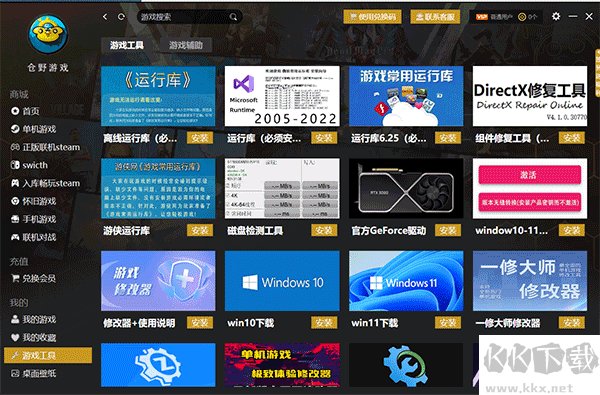Open the 一修大师 修改器 thumbnail
600x395 pixels.
pos(530,281)
